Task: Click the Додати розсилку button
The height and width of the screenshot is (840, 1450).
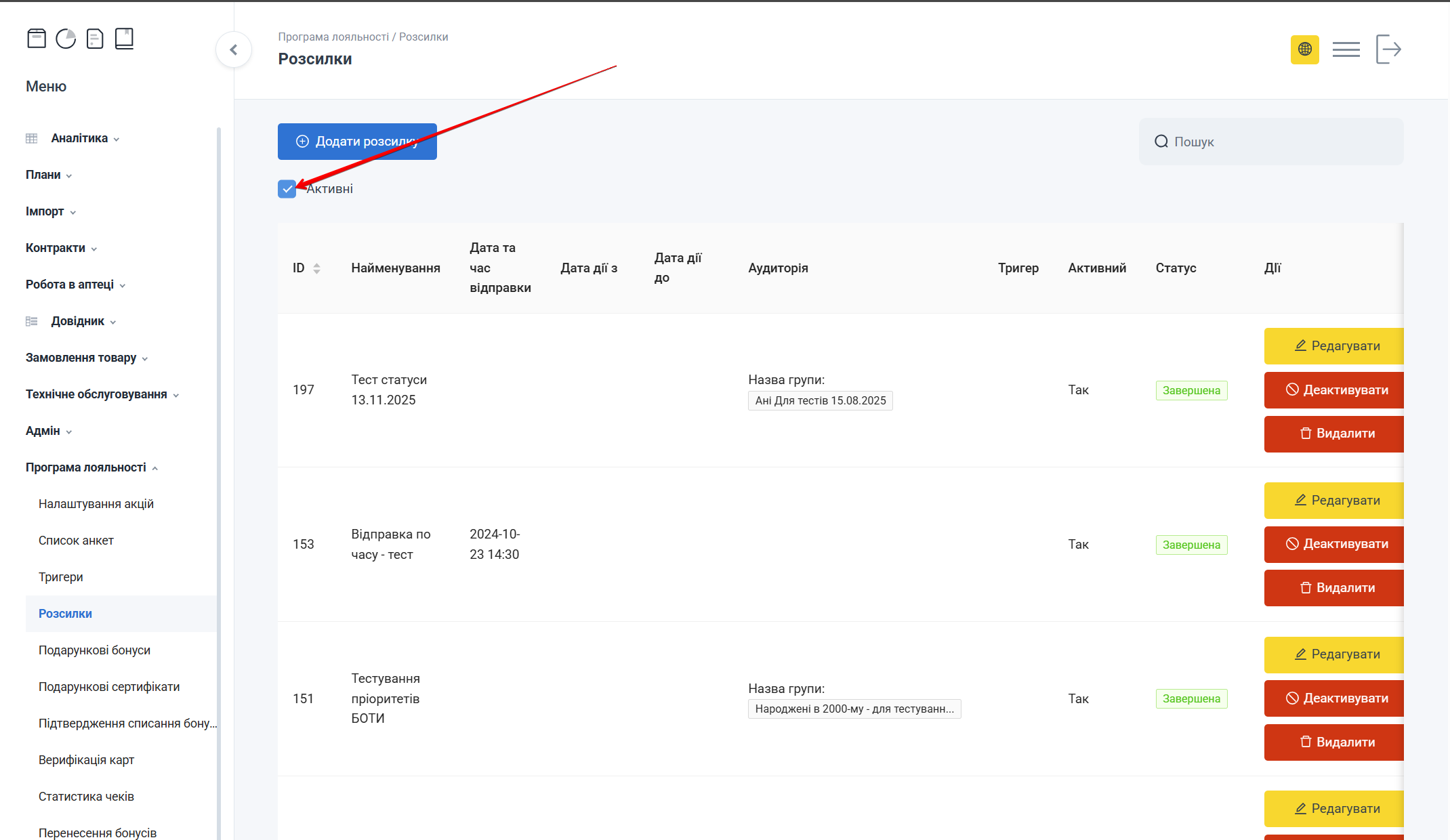Action: (x=357, y=142)
